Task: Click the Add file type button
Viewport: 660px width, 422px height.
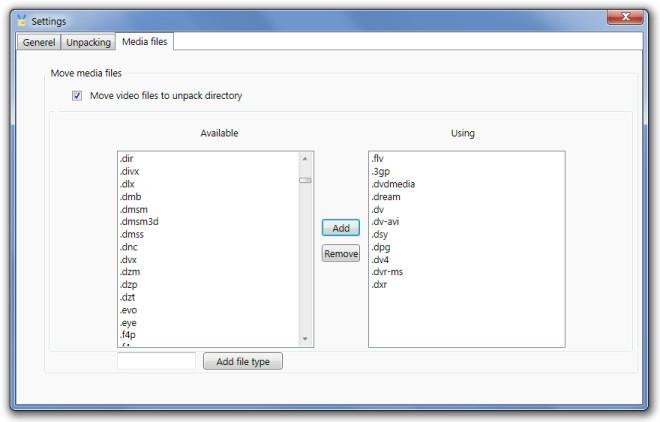Action: 243,362
